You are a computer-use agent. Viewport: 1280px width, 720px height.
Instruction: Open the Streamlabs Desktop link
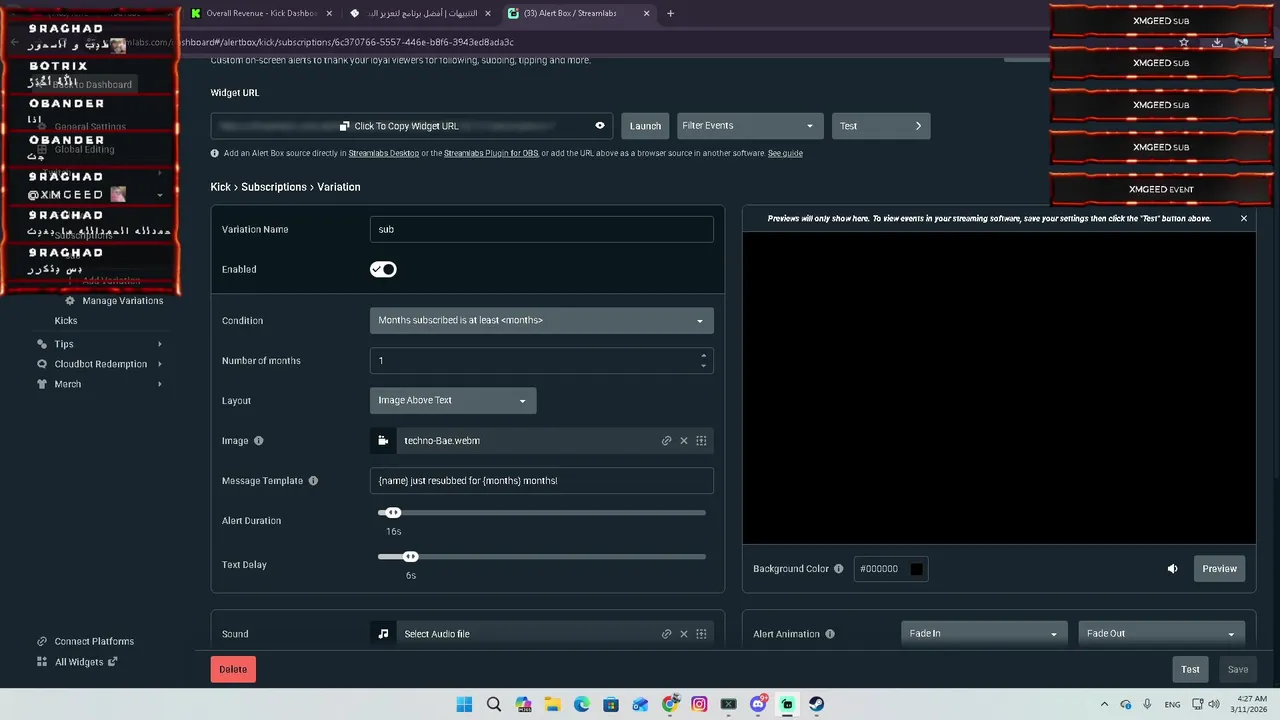pos(383,153)
